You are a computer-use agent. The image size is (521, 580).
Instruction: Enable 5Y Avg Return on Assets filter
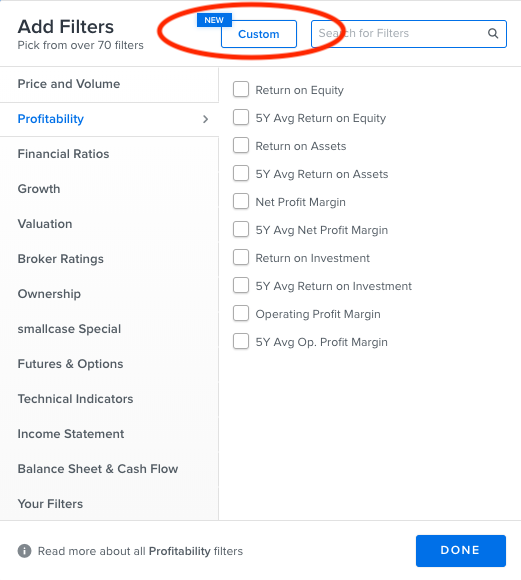pos(241,173)
